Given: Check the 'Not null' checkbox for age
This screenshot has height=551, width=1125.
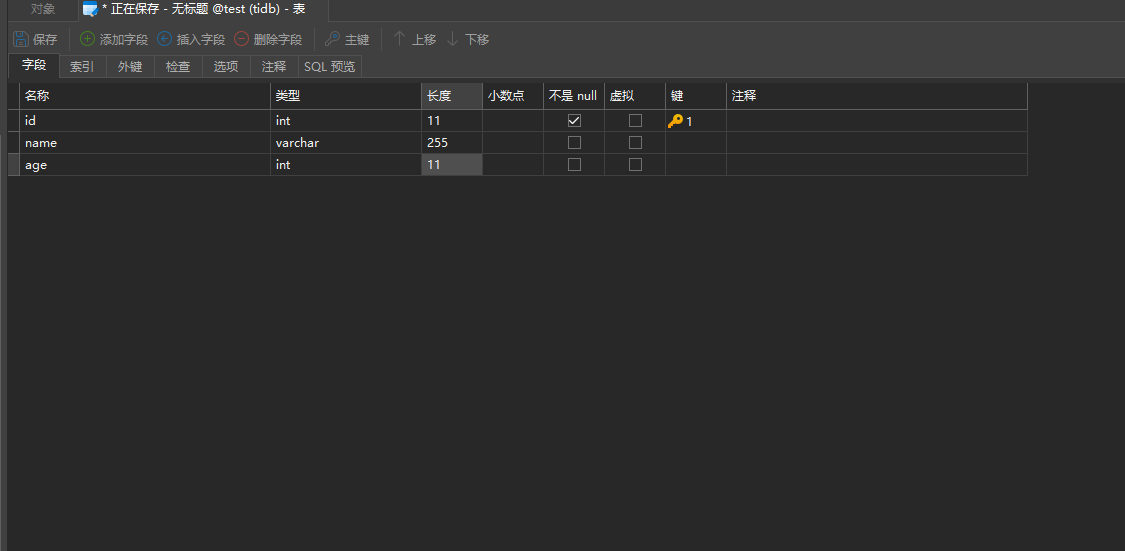Looking at the screenshot, I should [574, 164].
